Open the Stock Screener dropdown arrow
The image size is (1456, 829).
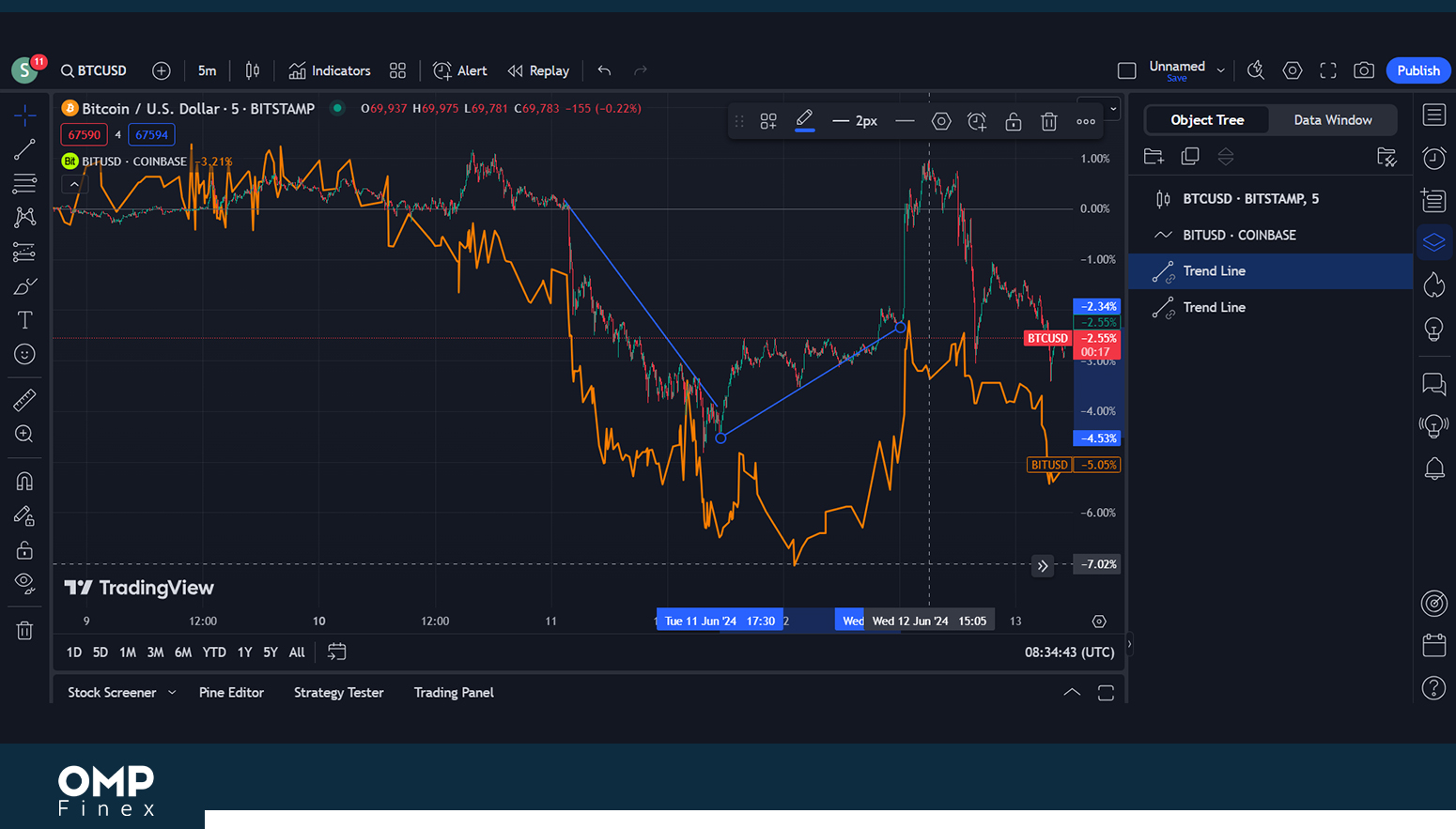pyautogui.click(x=172, y=692)
